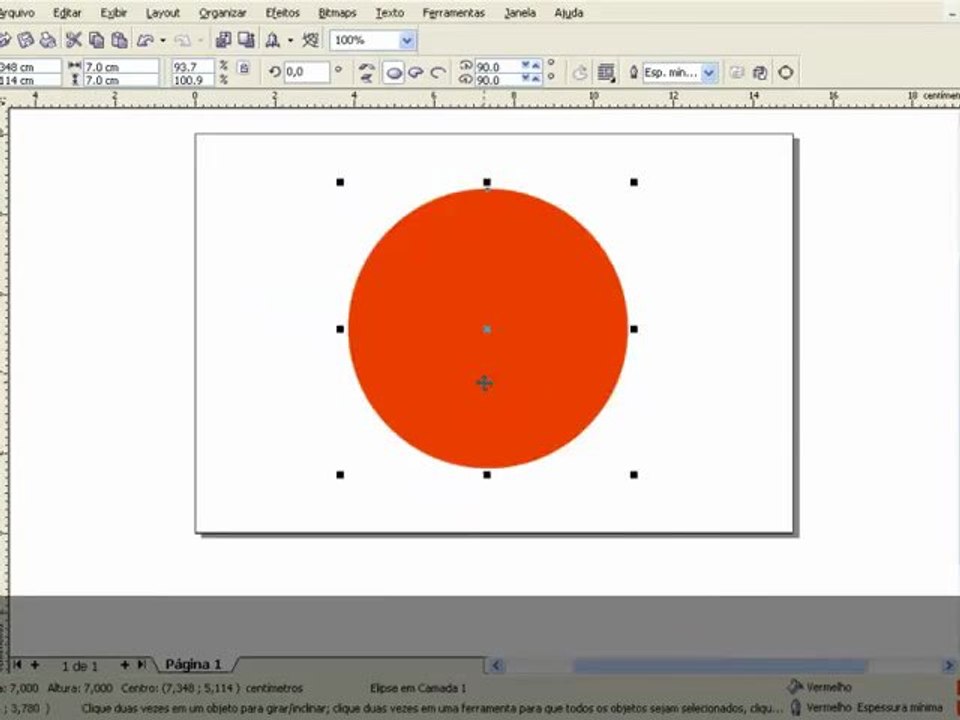The width and height of the screenshot is (960, 720).
Task: Open the Editar menu
Action: [x=67, y=13]
